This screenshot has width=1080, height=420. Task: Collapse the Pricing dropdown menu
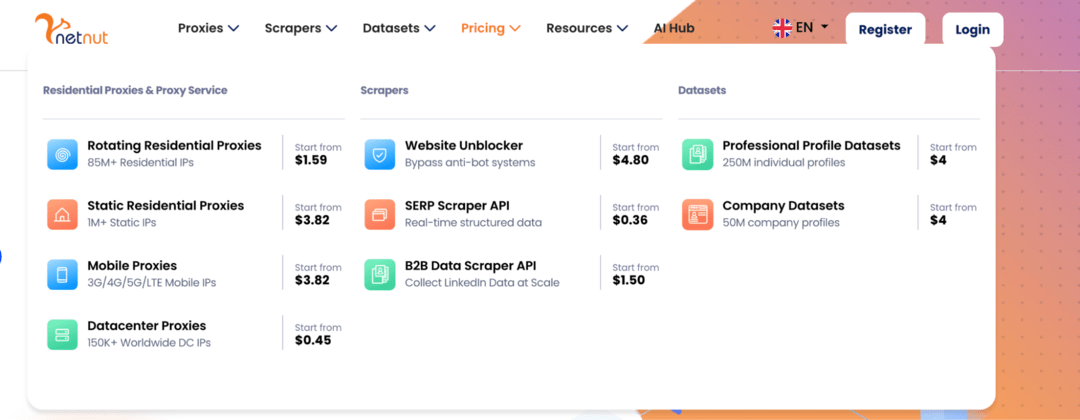(x=490, y=28)
